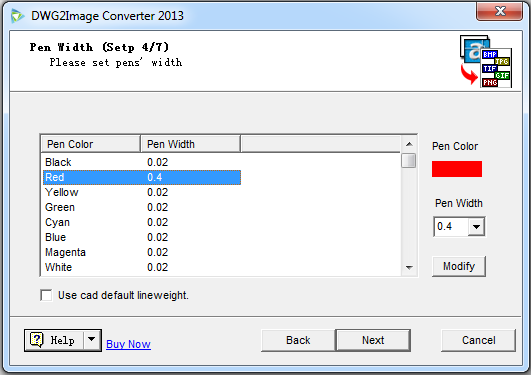Image resolution: width=531 pixels, height=375 pixels.
Task: Cancel the conversion wizard
Action: (478, 340)
